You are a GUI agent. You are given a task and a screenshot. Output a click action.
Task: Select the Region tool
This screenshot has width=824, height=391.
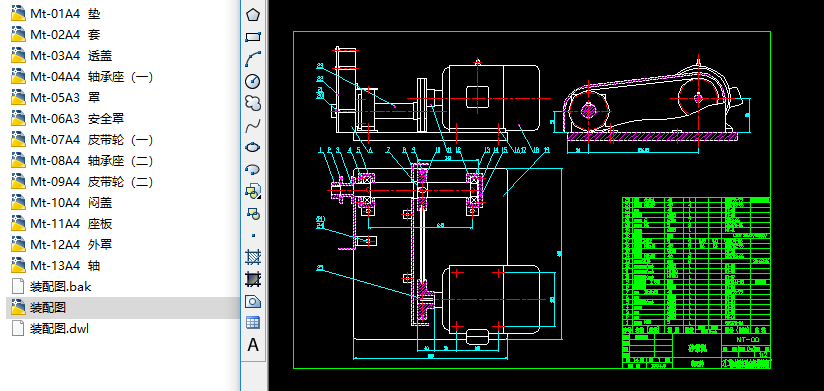click(x=253, y=301)
